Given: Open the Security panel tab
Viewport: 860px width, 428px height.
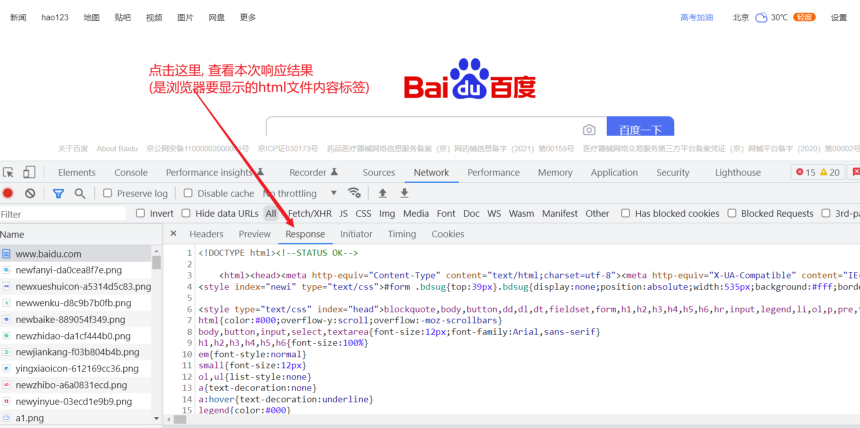Looking at the screenshot, I should [x=672, y=172].
